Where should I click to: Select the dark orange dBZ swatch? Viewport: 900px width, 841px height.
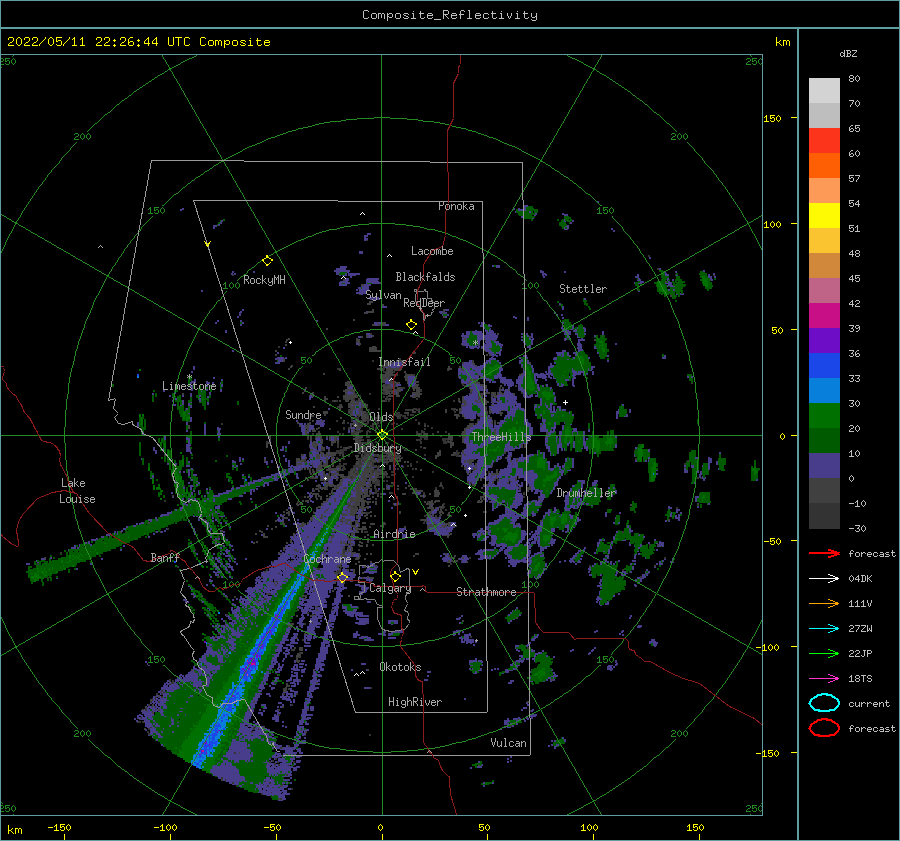tap(824, 165)
